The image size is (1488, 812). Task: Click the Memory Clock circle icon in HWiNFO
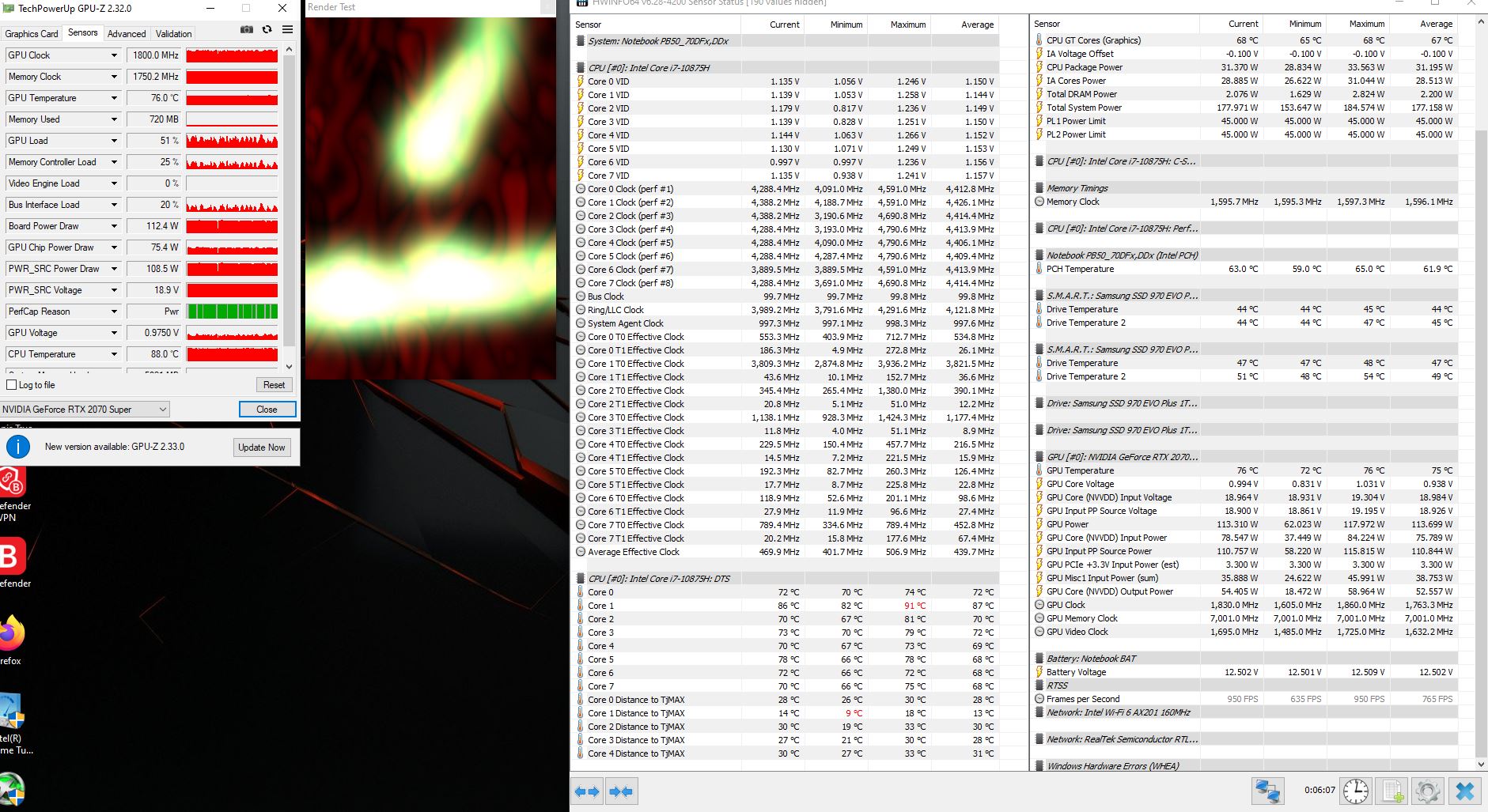click(1039, 202)
